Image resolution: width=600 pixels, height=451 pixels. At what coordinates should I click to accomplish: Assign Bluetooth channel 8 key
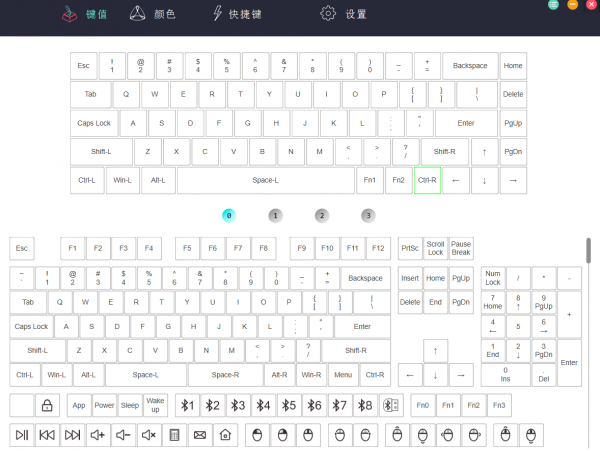point(365,405)
